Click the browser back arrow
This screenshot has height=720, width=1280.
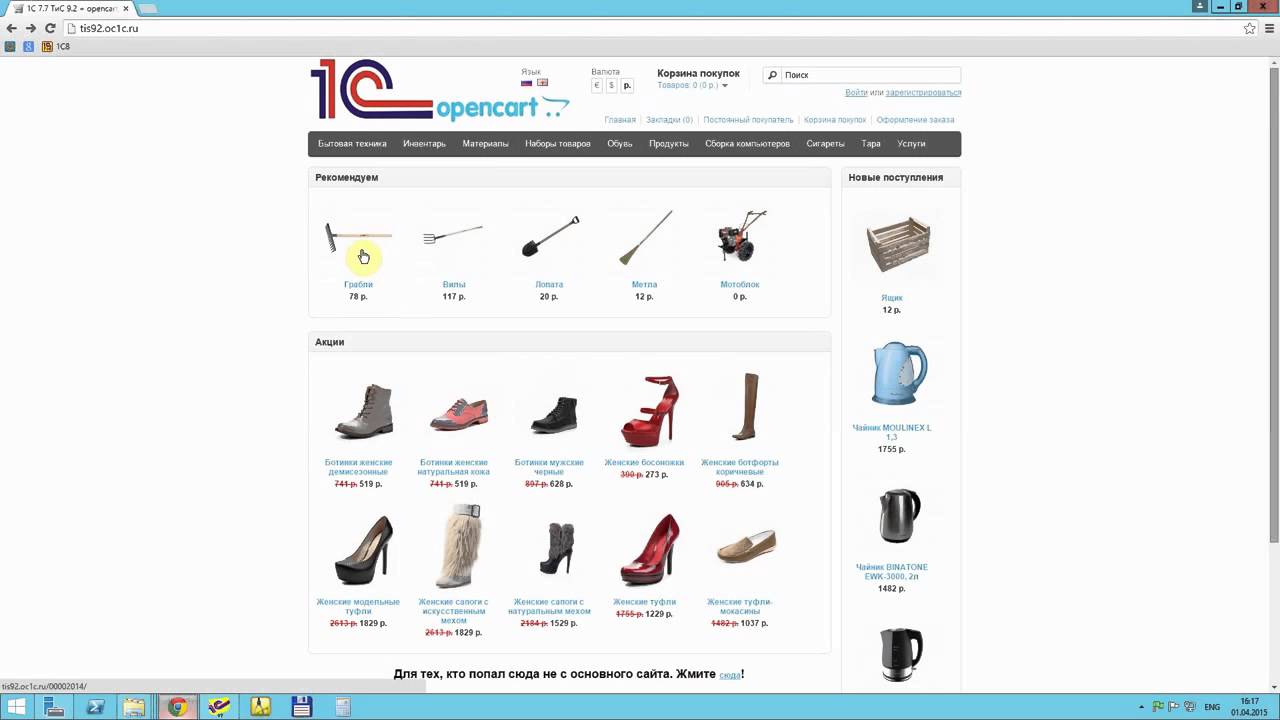[x=11, y=28]
